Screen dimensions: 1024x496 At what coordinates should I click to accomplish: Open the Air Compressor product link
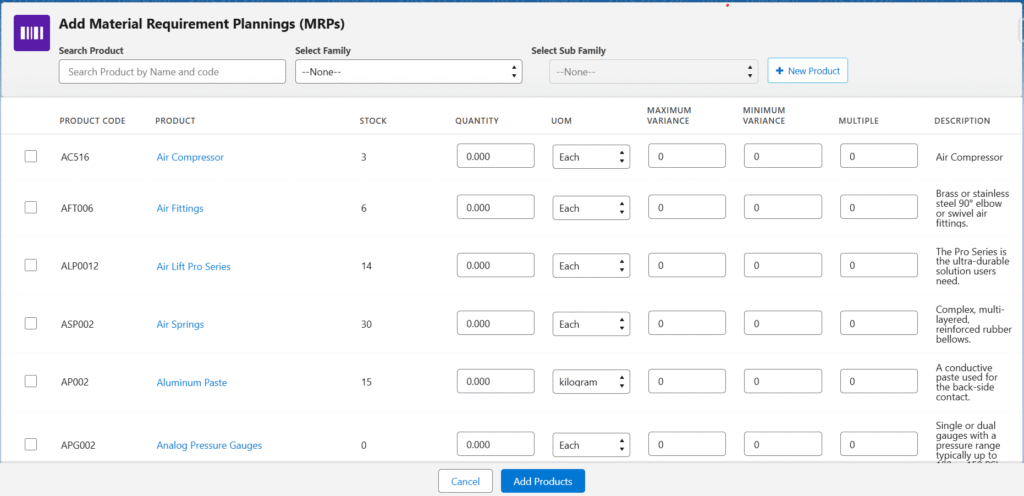pos(190,157)
